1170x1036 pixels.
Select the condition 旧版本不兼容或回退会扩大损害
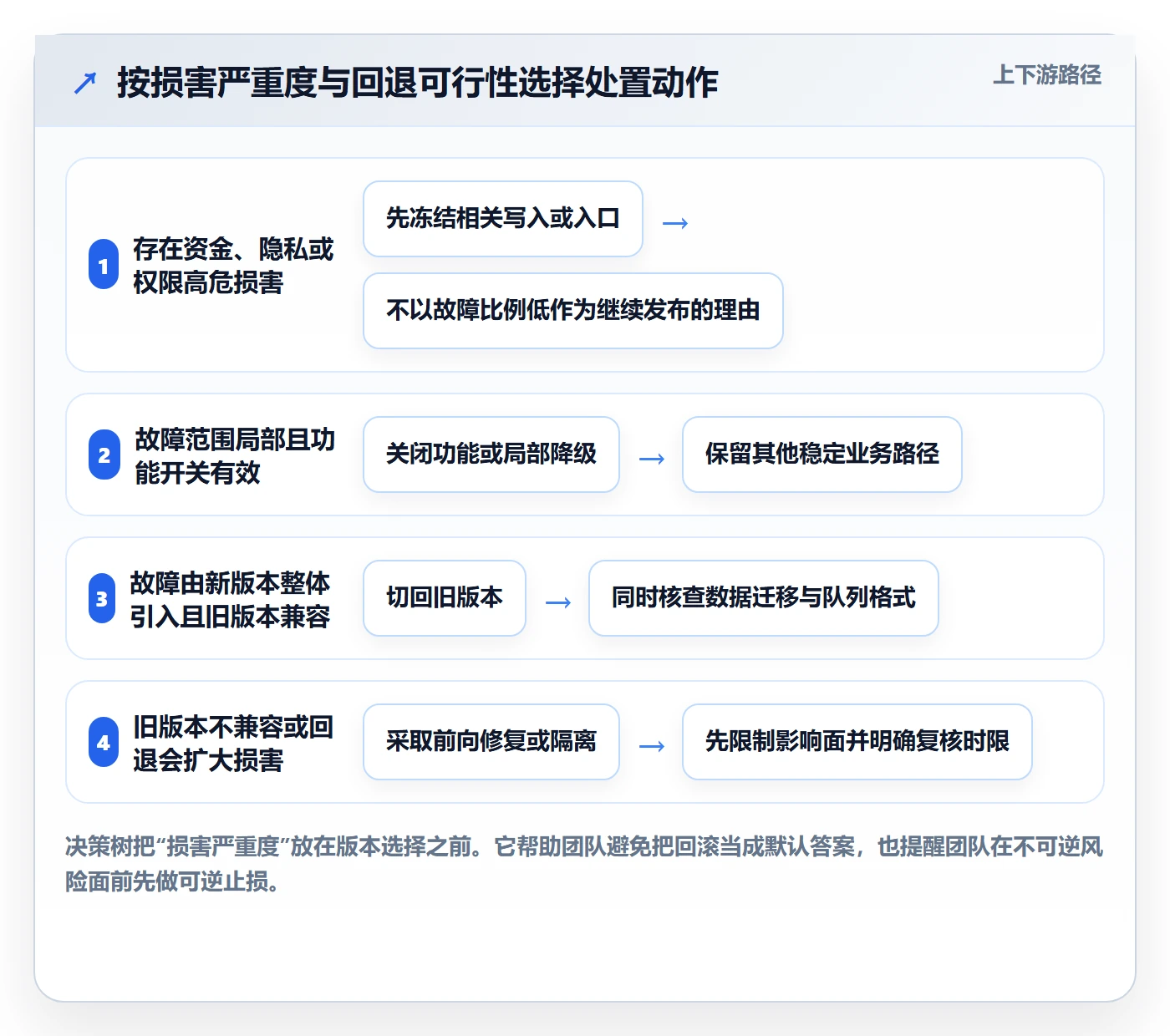(x=233, y=744)
